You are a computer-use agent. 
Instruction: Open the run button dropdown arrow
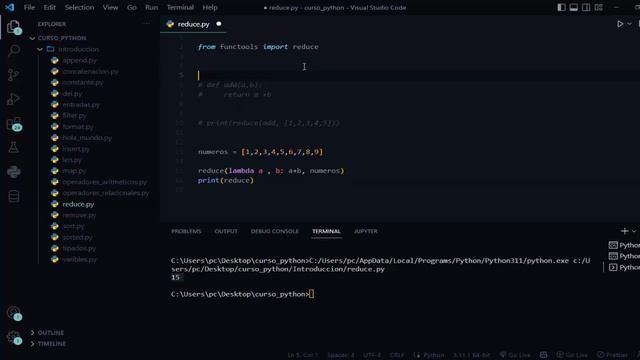pyautogui.click(x=629, y=24)
